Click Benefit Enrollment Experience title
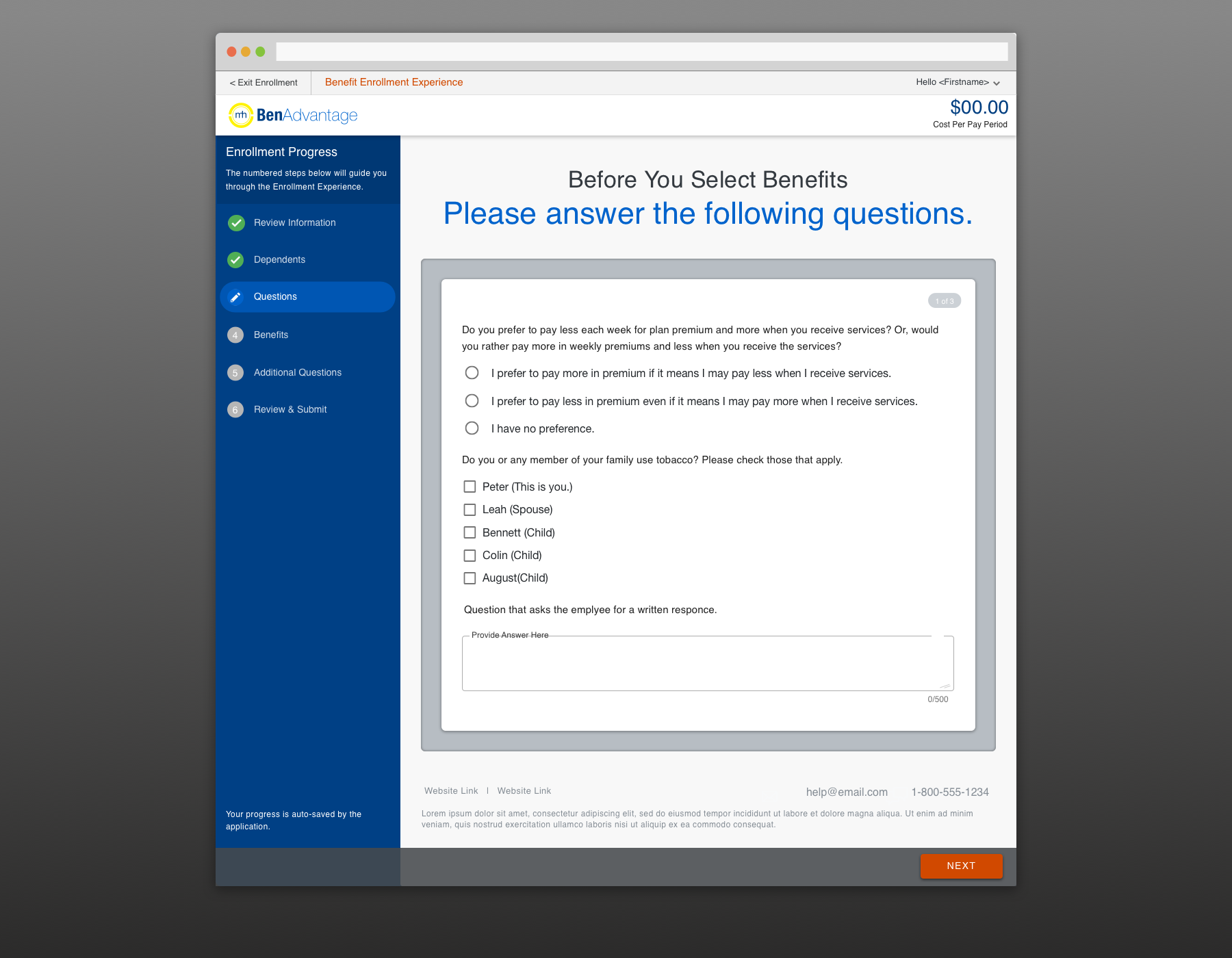Image resolution: width=1232 pixels, height=958 pixels. click(x=394, y=82)
